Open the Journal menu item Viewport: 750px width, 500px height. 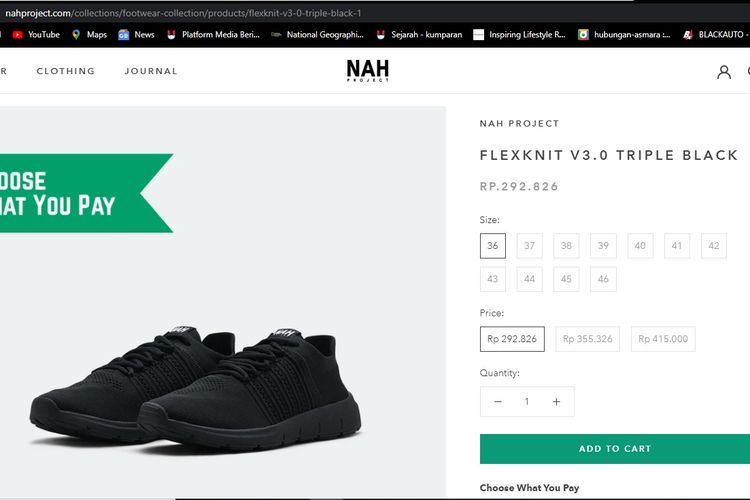pos(151,71)
